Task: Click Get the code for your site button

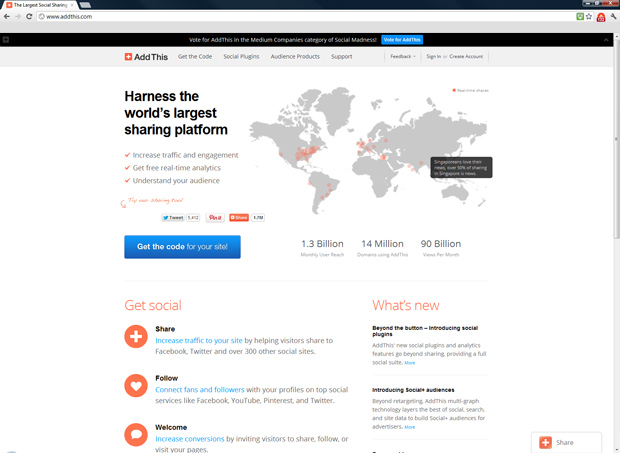Action: tap(182, 247)
